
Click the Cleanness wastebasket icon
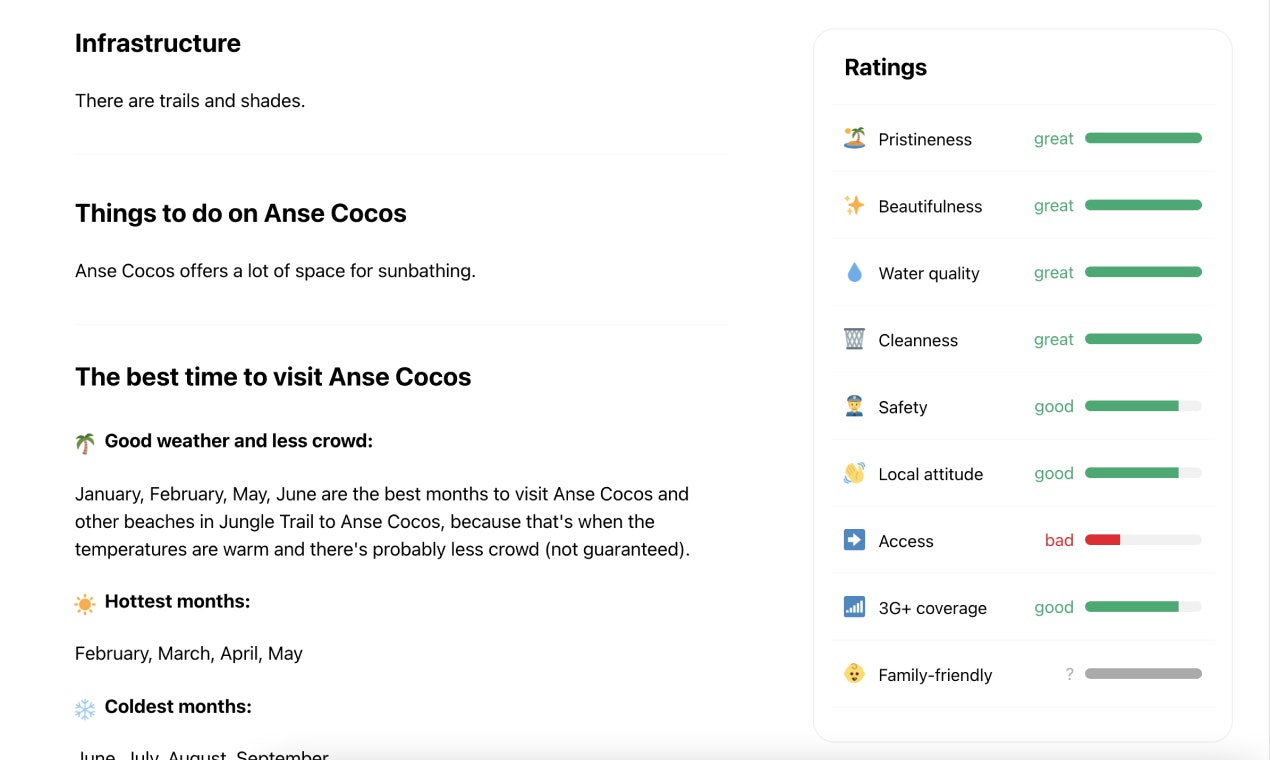854,339
